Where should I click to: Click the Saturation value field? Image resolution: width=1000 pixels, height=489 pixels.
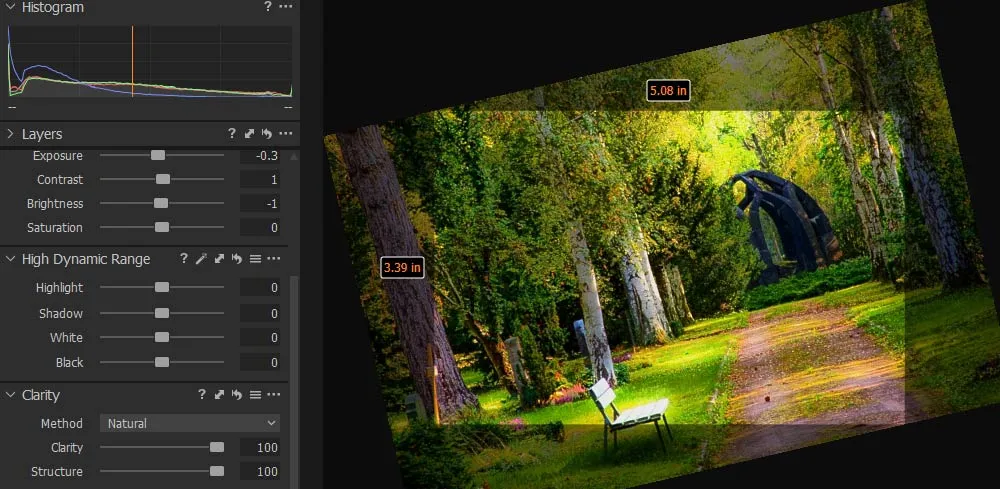point(260,228)
